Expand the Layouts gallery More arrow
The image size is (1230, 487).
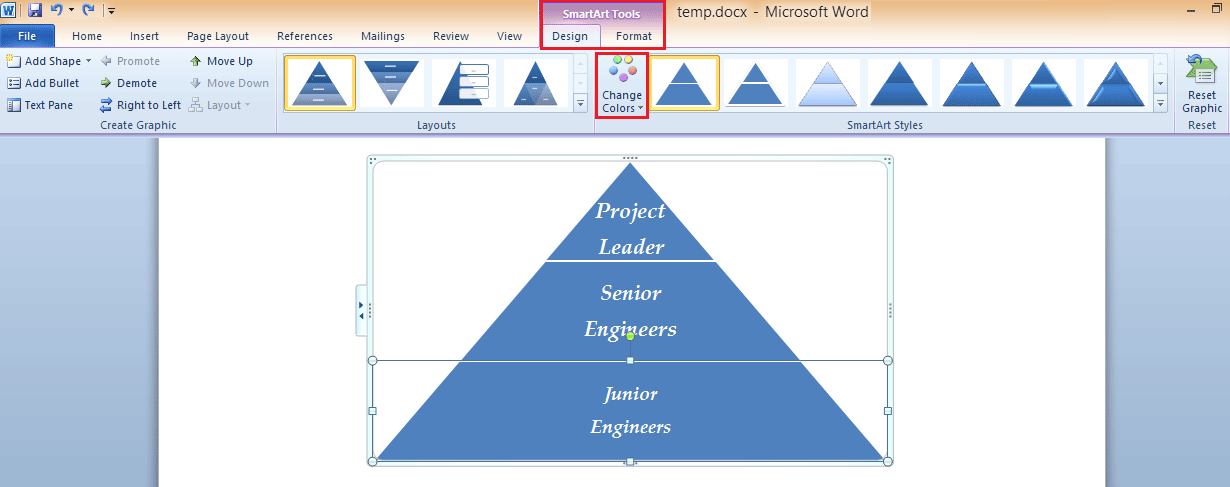tap(580, 103)
